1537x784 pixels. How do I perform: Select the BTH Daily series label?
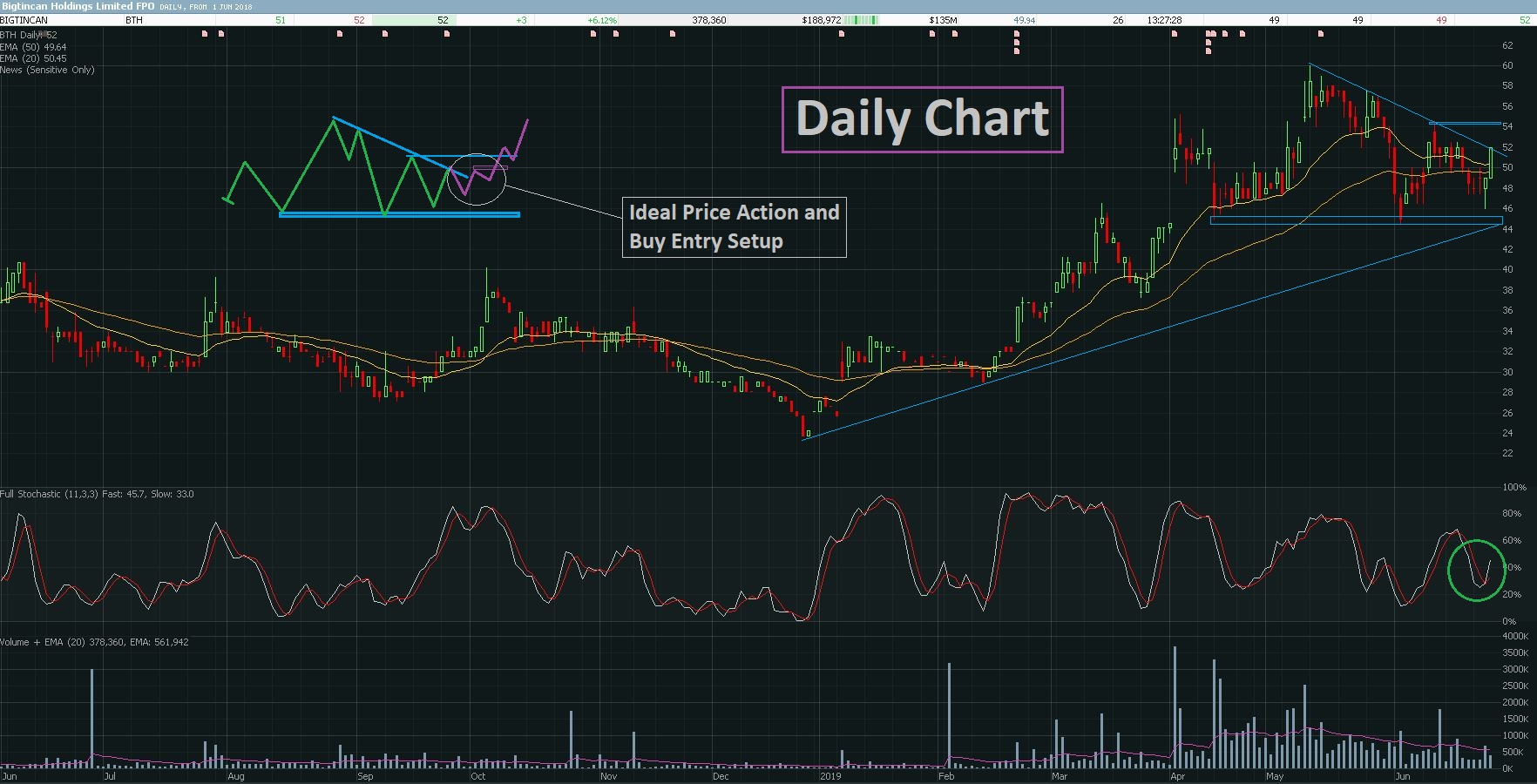(x=29, y=35)
